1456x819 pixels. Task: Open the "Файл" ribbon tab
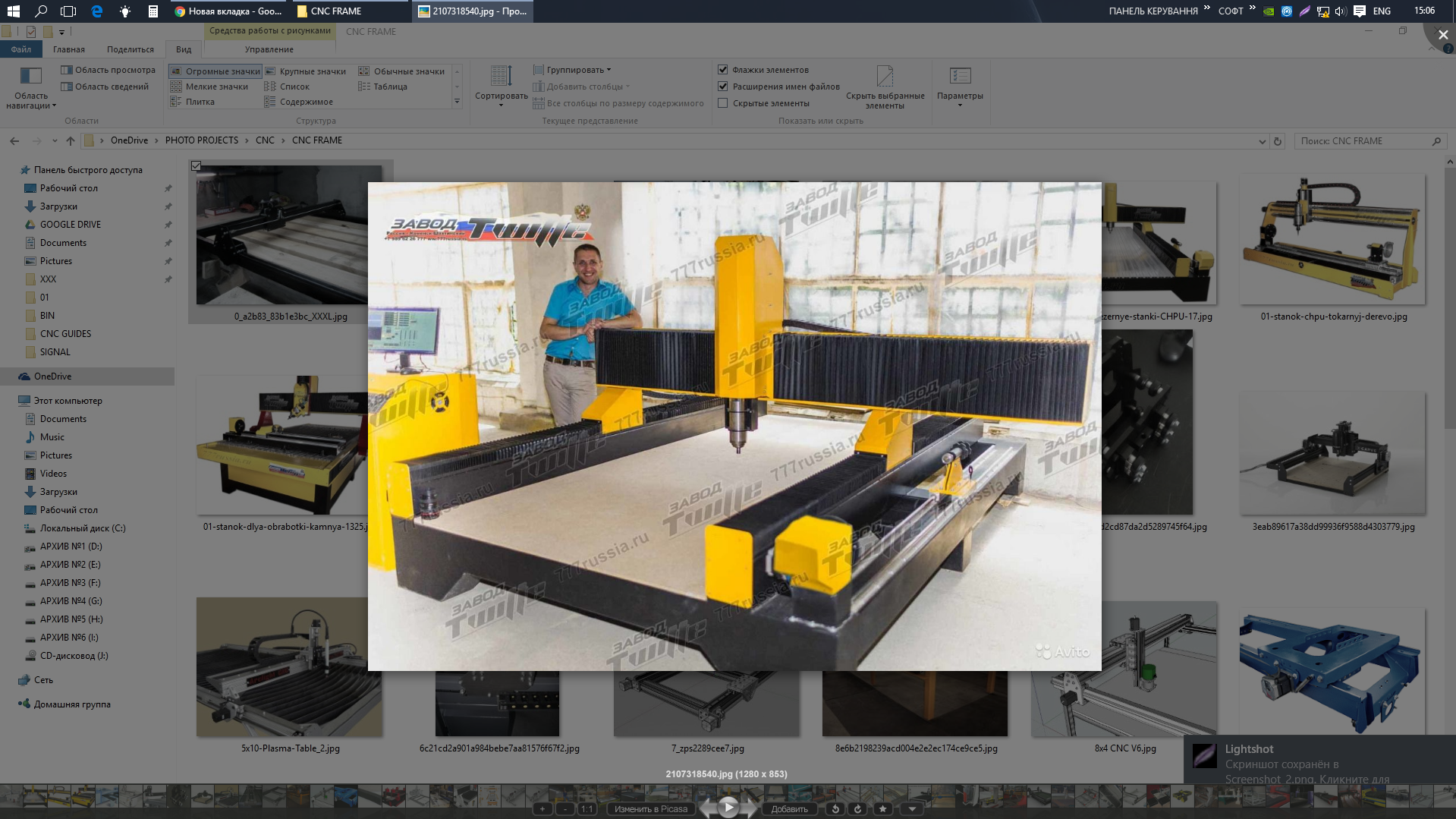[x=21, y=49]
